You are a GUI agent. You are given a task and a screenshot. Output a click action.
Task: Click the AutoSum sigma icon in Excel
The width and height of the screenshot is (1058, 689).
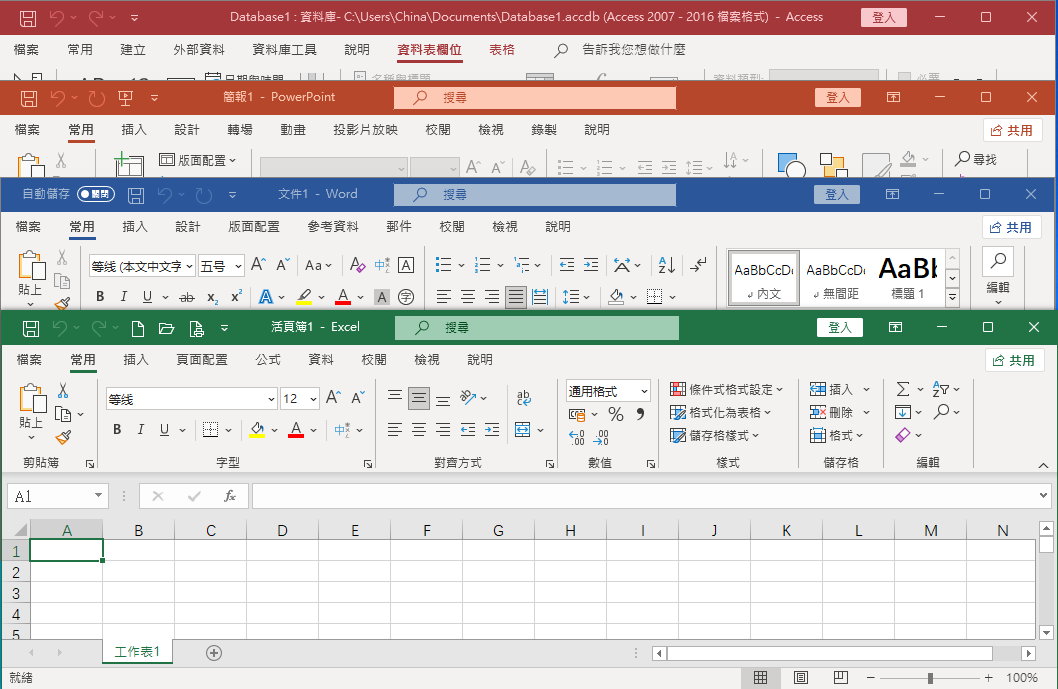[x=903, y=389]
